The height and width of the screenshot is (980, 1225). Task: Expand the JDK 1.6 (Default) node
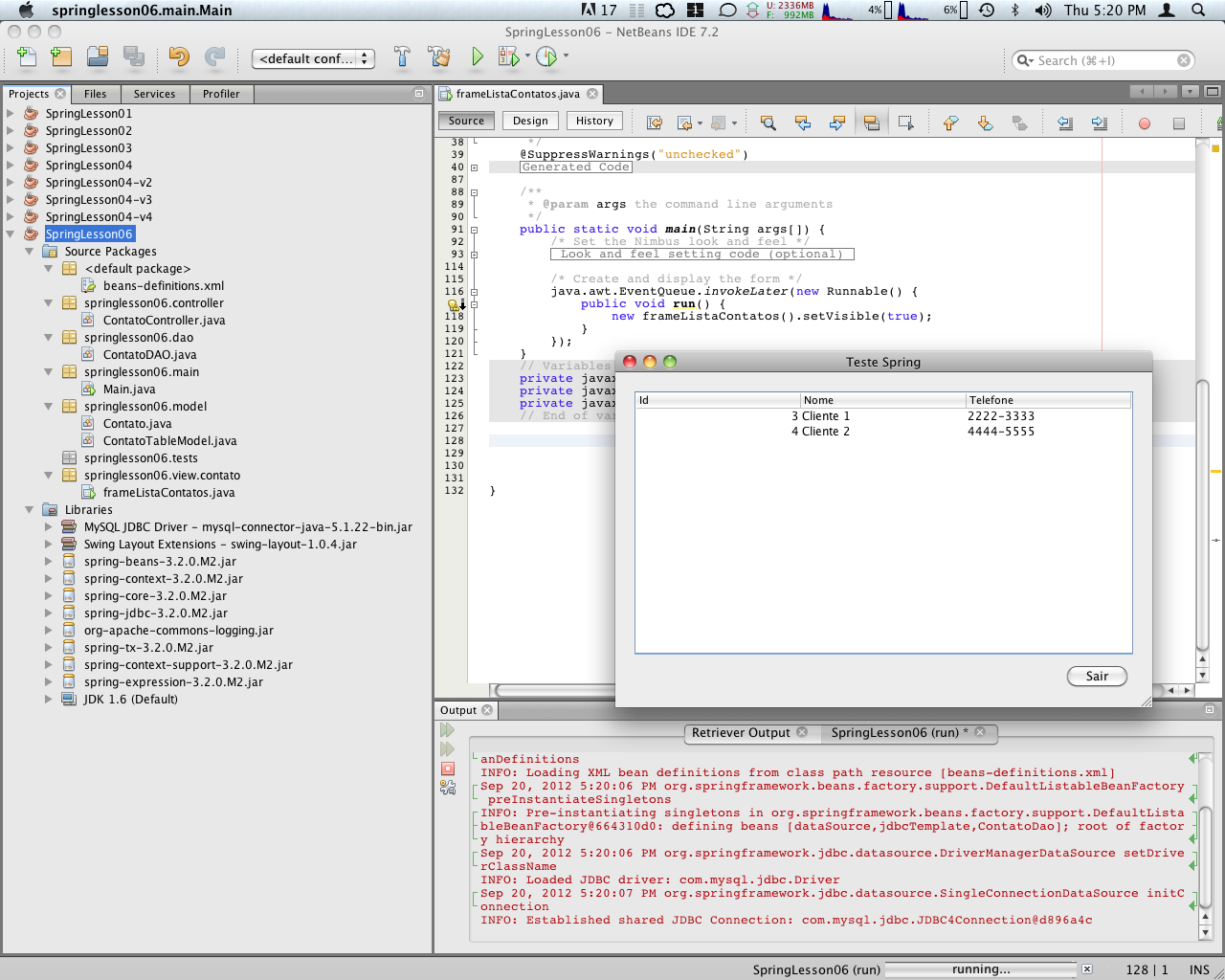(49, 699)
